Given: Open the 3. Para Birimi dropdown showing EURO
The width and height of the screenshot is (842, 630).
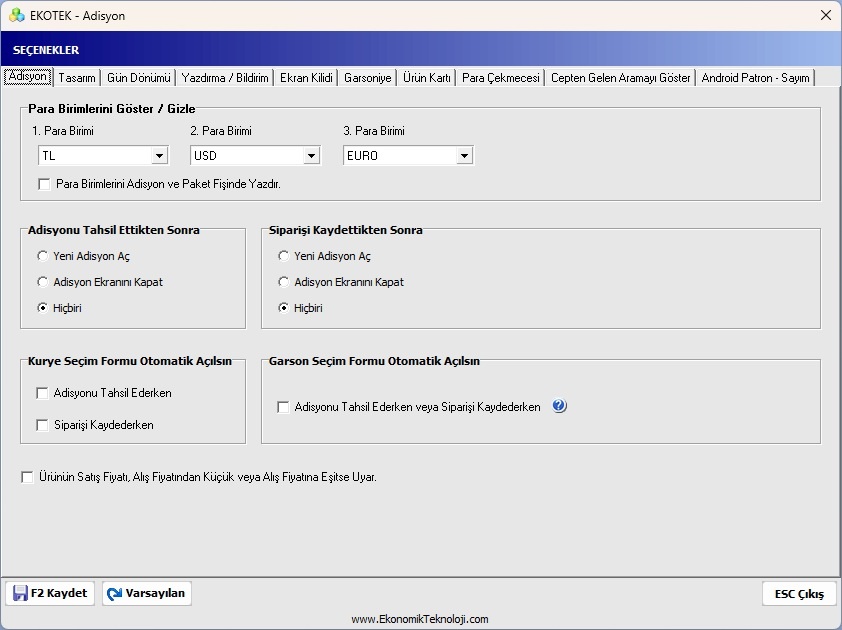Looking at the screenshot, I should tap(408, 156).
